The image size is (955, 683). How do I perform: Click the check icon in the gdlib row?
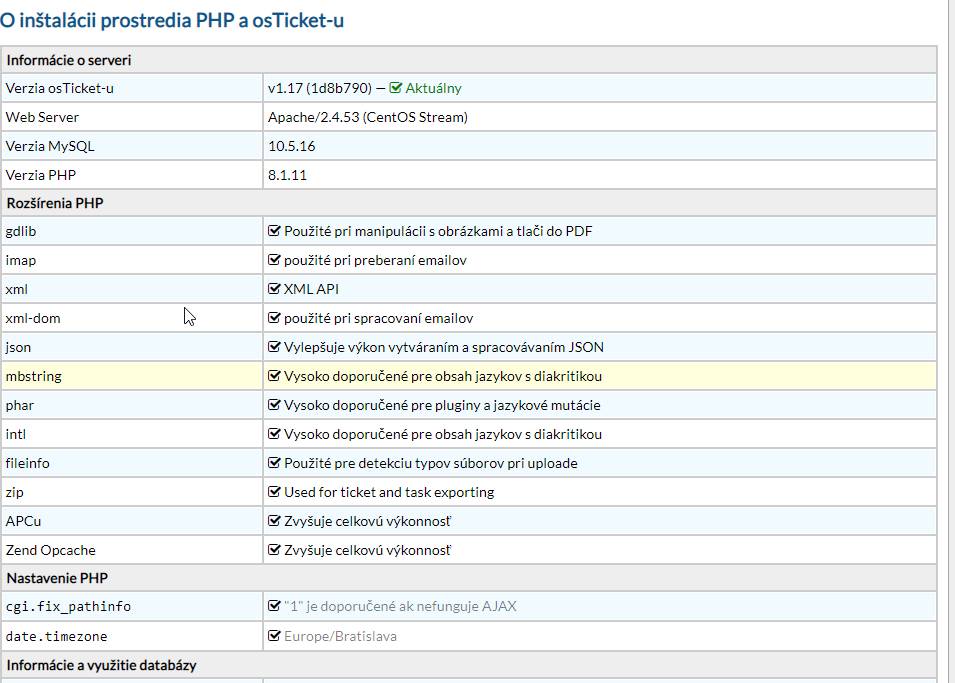tap(274, 231)
